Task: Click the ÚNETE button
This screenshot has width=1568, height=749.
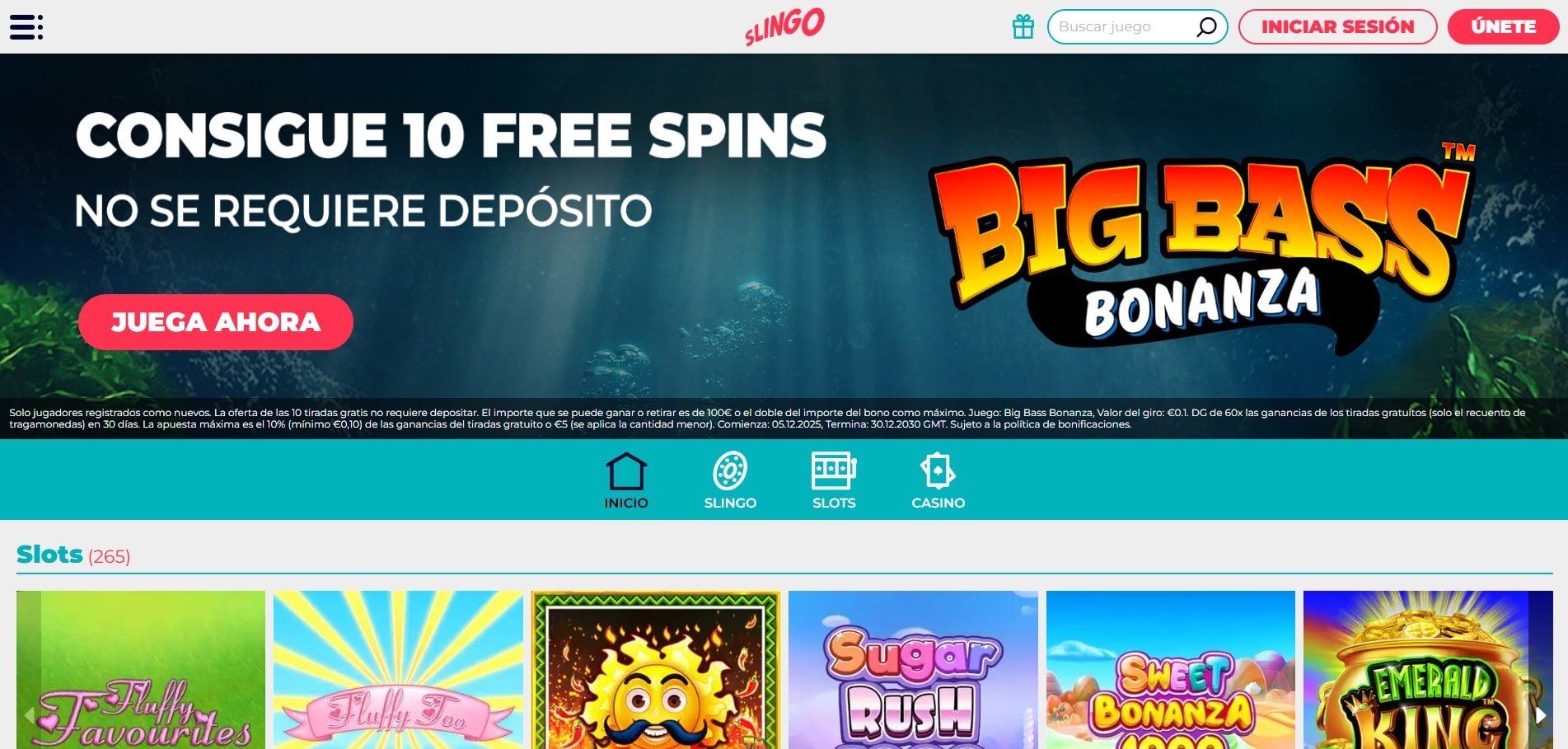Action: click(1503, 27)
